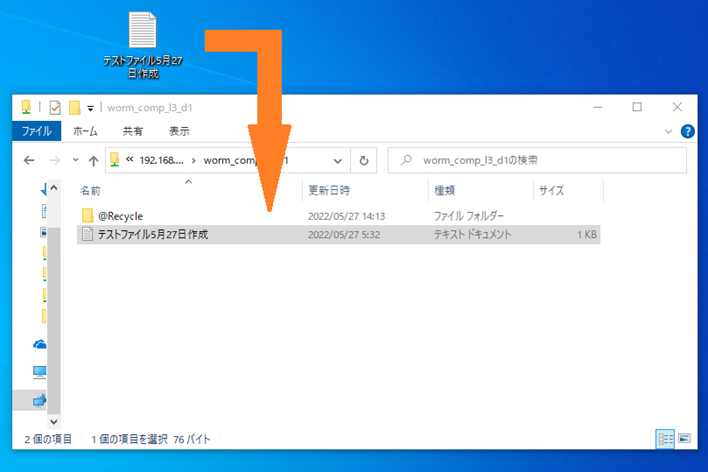The width and height of the screenshot is (708, 472).
Task: Switch to details view layout
Action: [x=665, y=439]
